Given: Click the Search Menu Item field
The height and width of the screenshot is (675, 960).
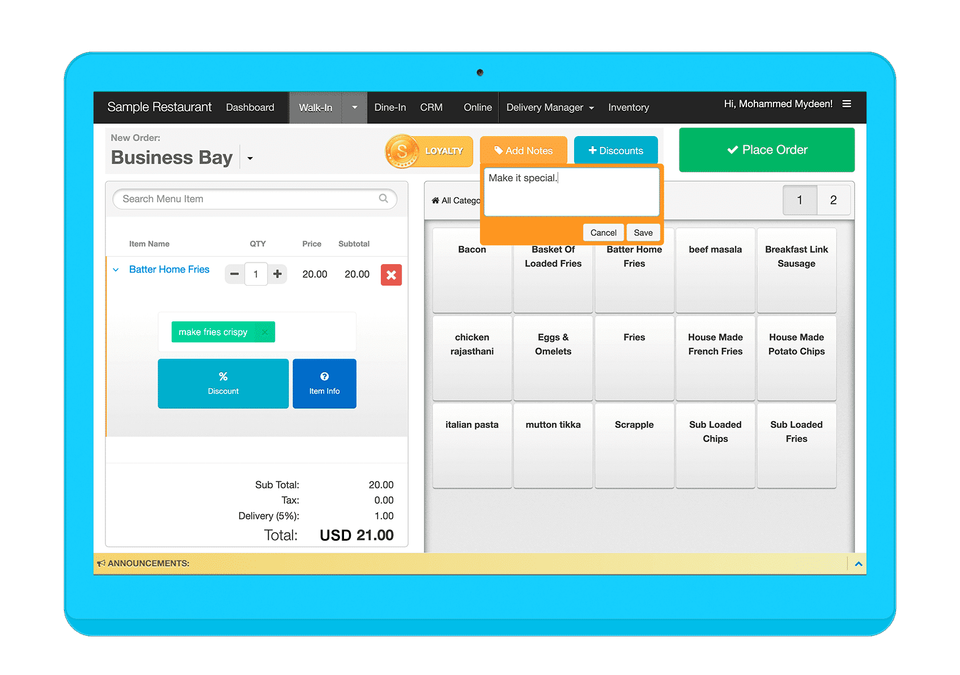Looking at the screenshot, I should 255,199.
